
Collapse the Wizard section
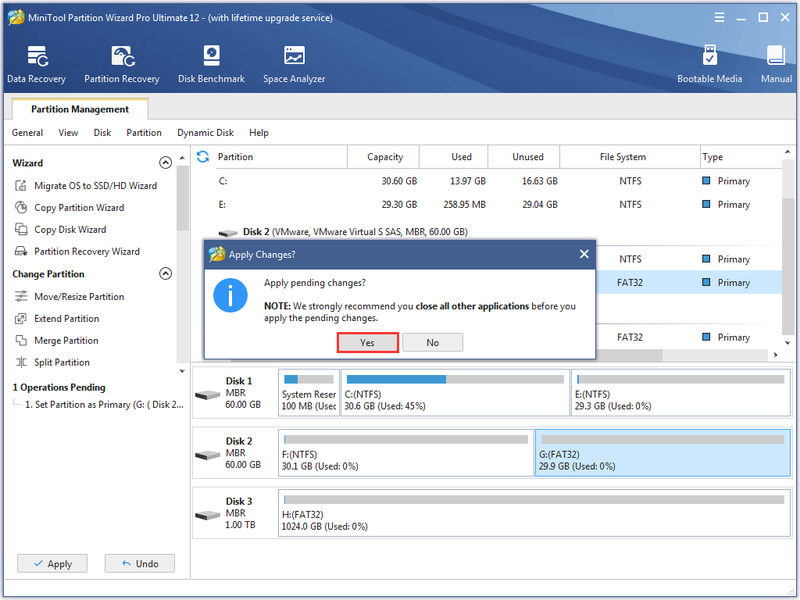tap(165, 163)
